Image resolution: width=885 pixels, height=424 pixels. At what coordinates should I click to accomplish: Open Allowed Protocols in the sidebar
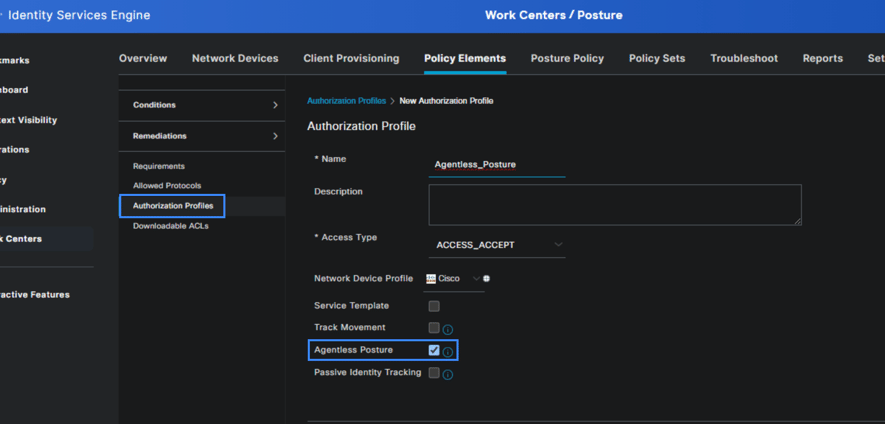click(167, 185)
